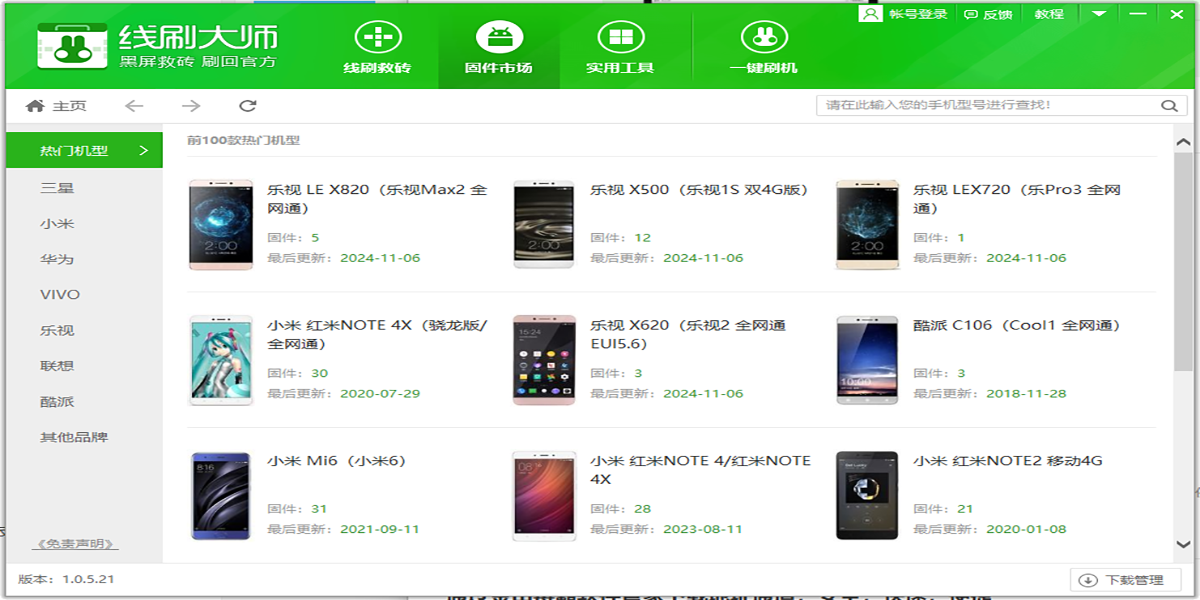1200x600 pixels.
Task: Click the forward navigation arrow
Action: coord(191,106)
